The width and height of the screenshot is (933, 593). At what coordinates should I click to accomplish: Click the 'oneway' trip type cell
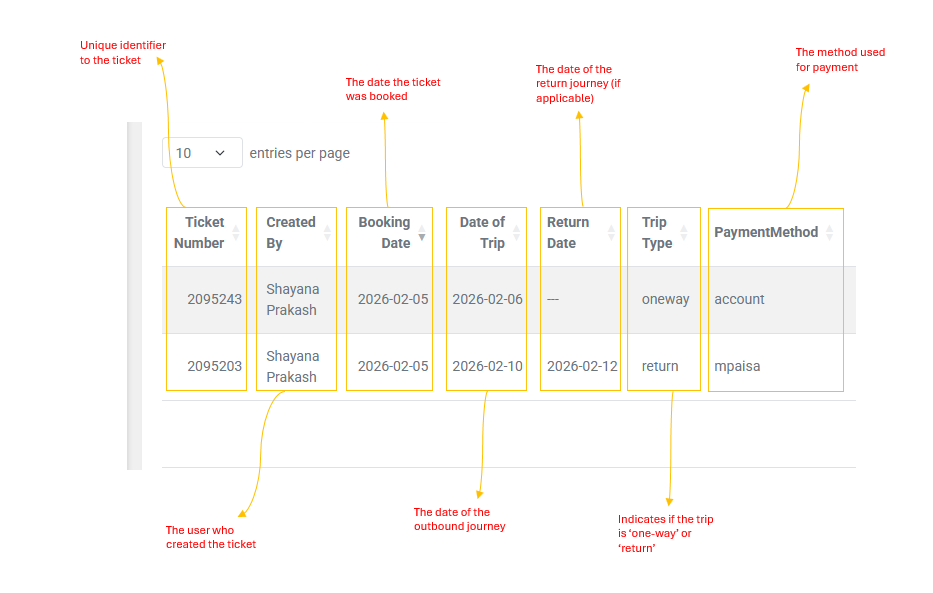pos(665,299)
